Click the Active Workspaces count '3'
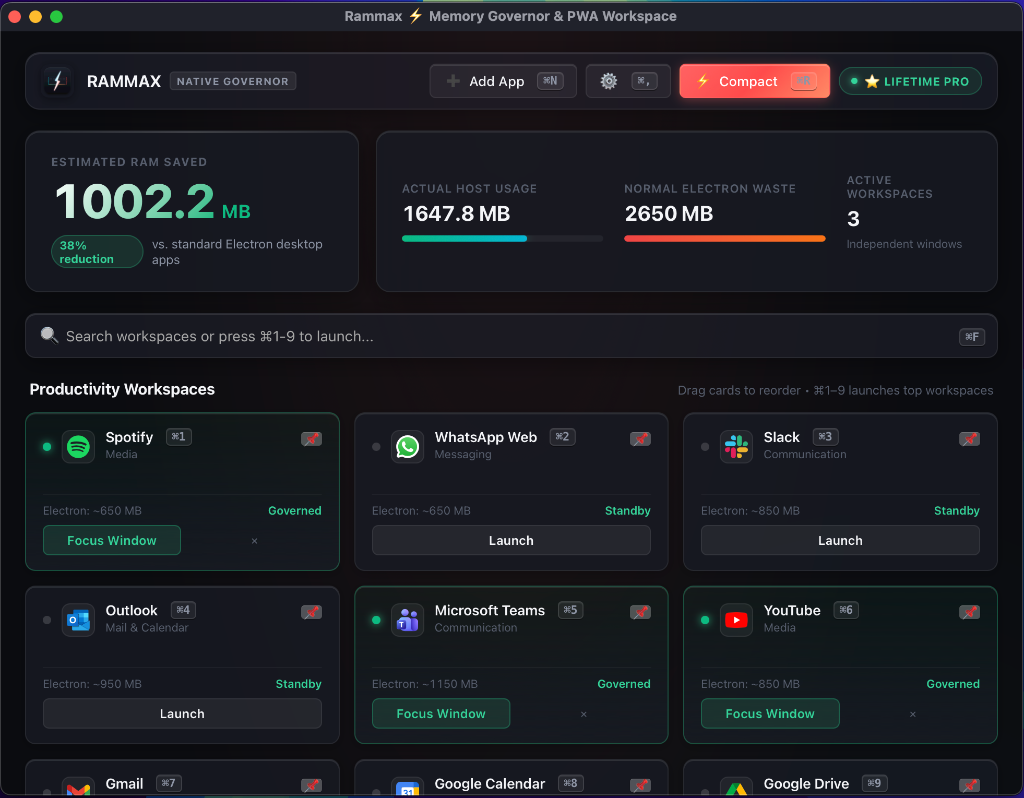The width and height of the screenshot is (1024, 798). (853, 219)
